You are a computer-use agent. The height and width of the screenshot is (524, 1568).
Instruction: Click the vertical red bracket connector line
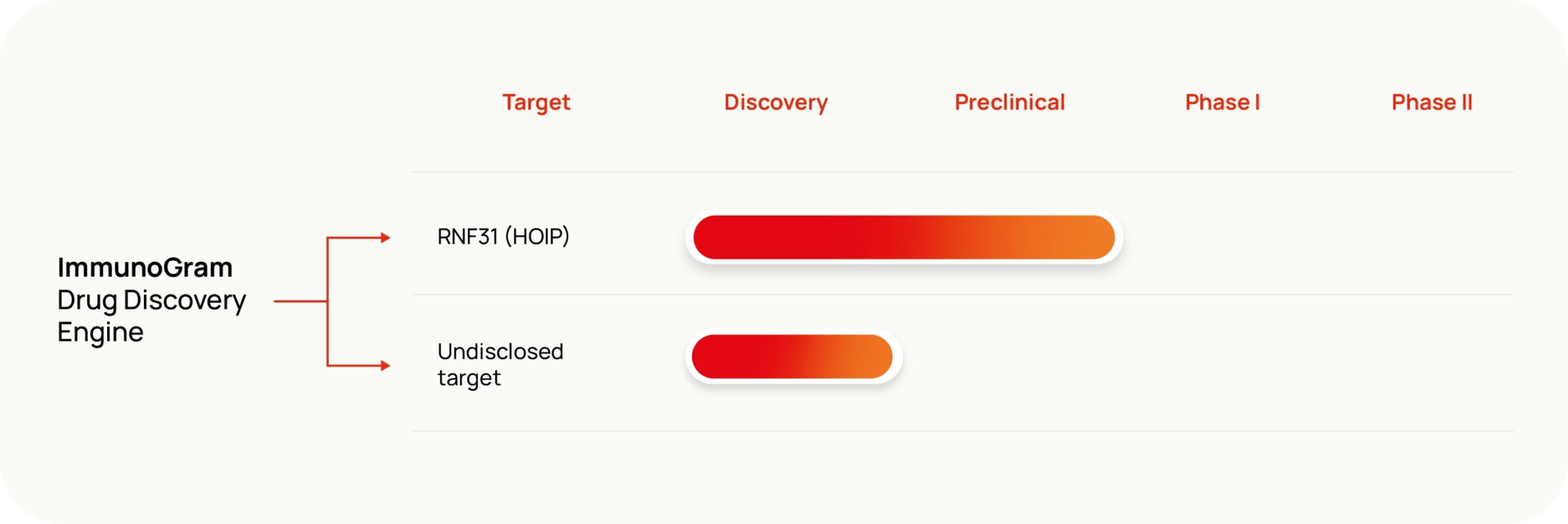328,275
